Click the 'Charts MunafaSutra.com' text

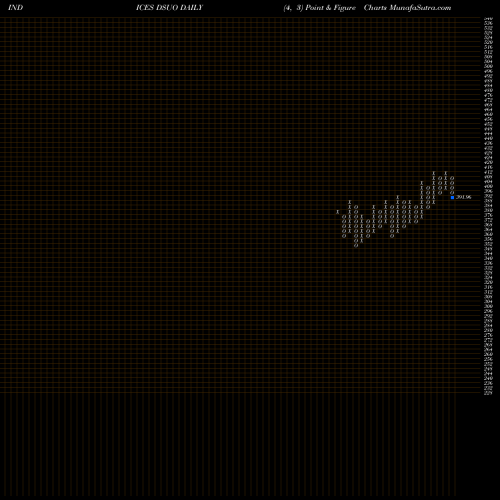click(407, 8)
